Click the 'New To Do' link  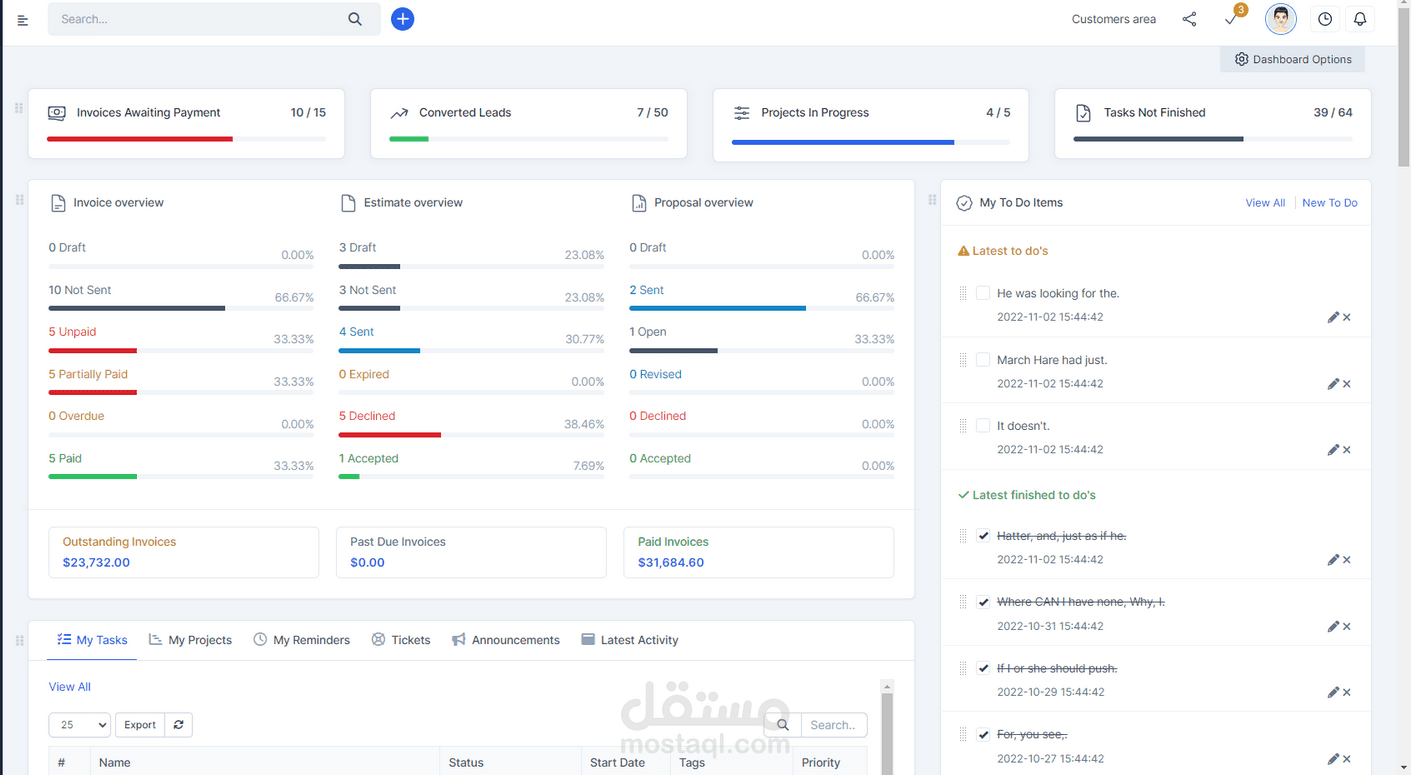click(1330, 202)
